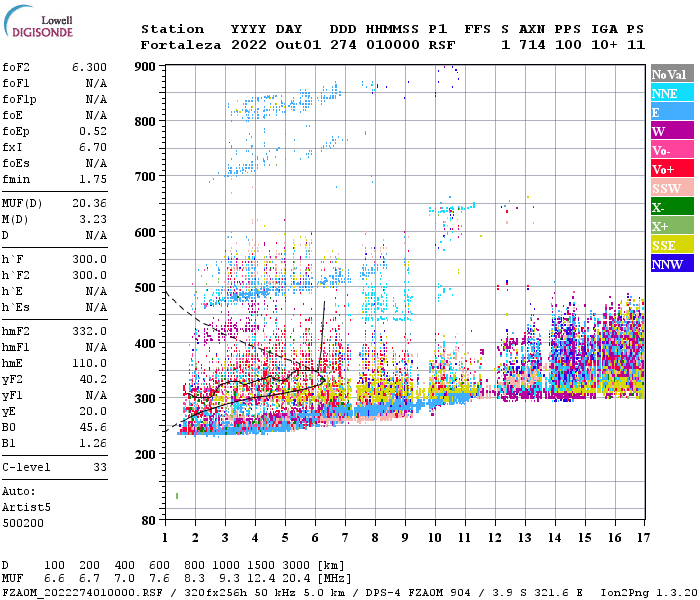This screenshot has width=700, height=600.
Task: Select the NoVal legend swatch
Action: point(672,74)
